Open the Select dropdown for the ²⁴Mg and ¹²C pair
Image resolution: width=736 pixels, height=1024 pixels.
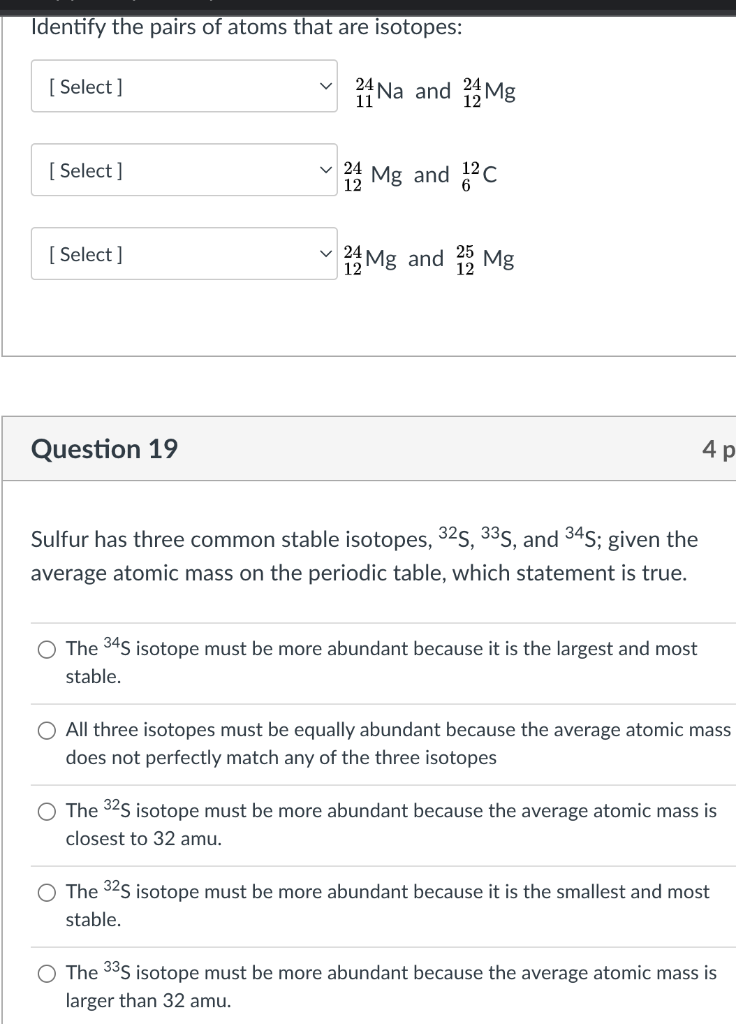click(184, 171)
